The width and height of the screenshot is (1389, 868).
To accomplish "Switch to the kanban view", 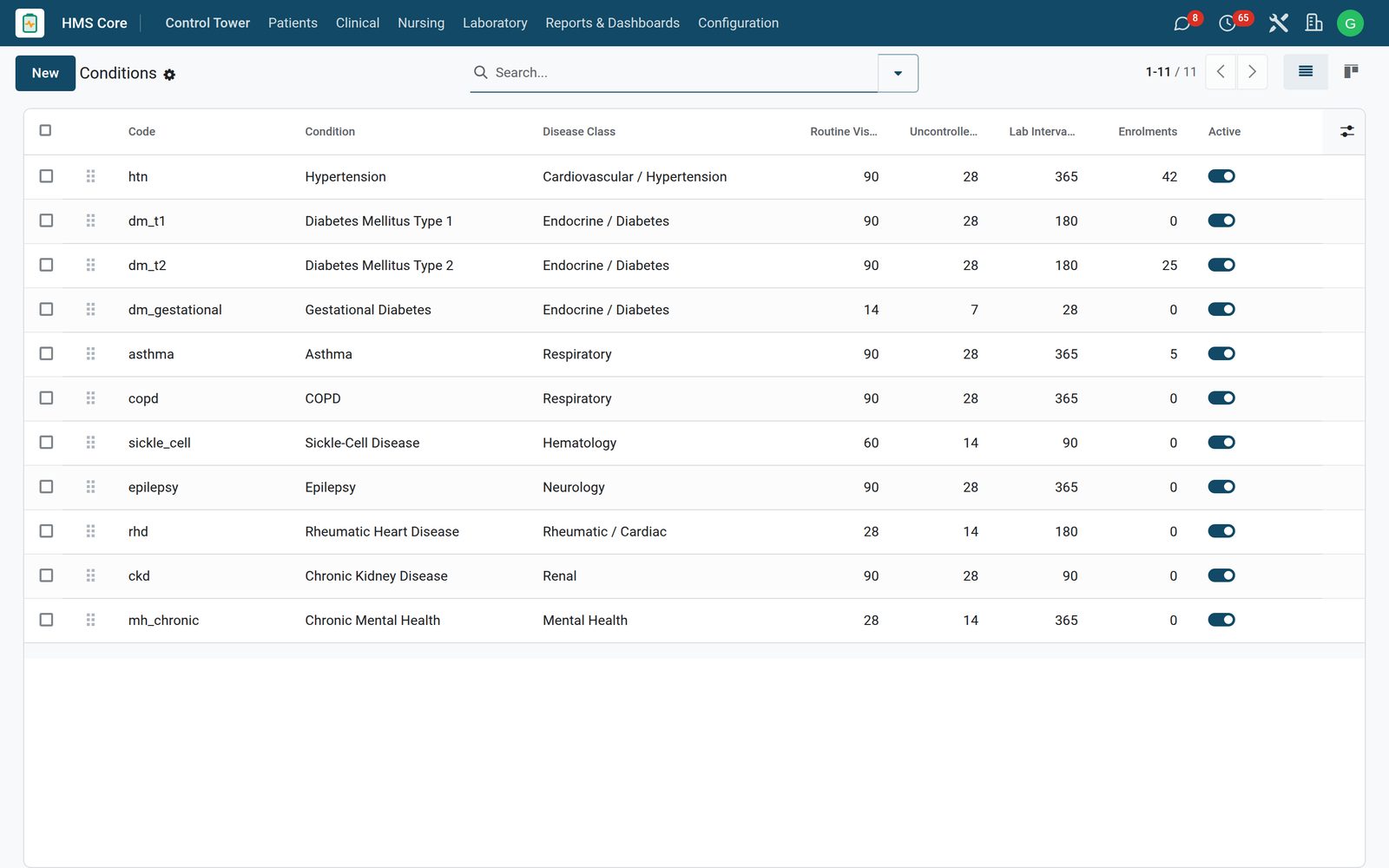I will point(1351,72).
